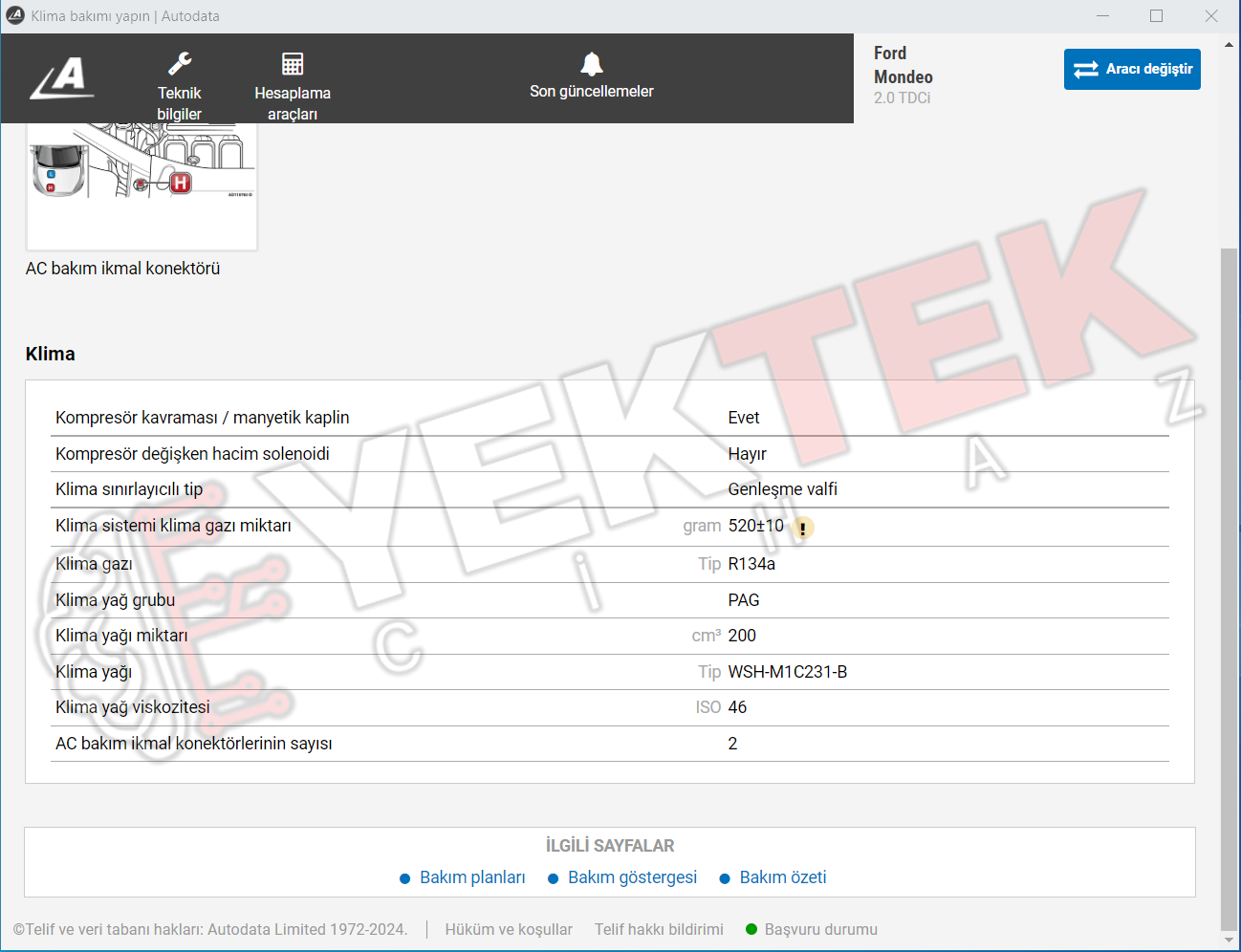The width and height of the screenshot is (1241, 952).
Task: Click the Klima yağ viskozitesi label
Action: point(133,707)
